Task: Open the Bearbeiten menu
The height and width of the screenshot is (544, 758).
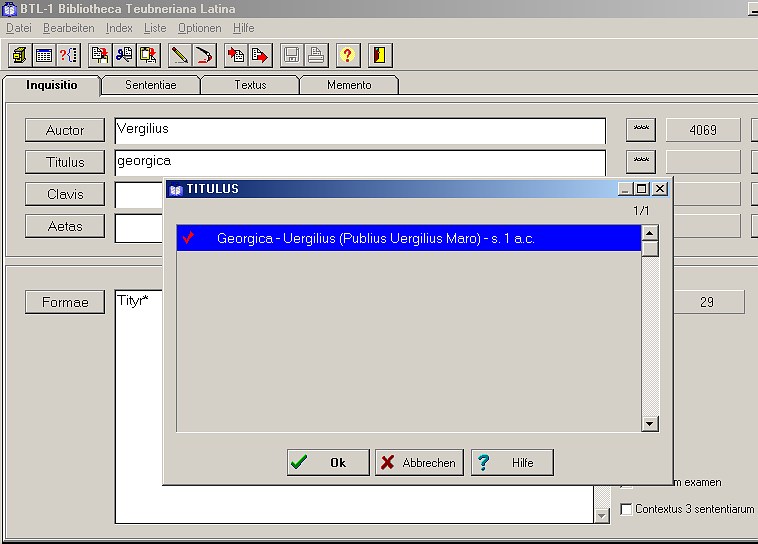Action: pyautogui.click(x=69, y=28)
